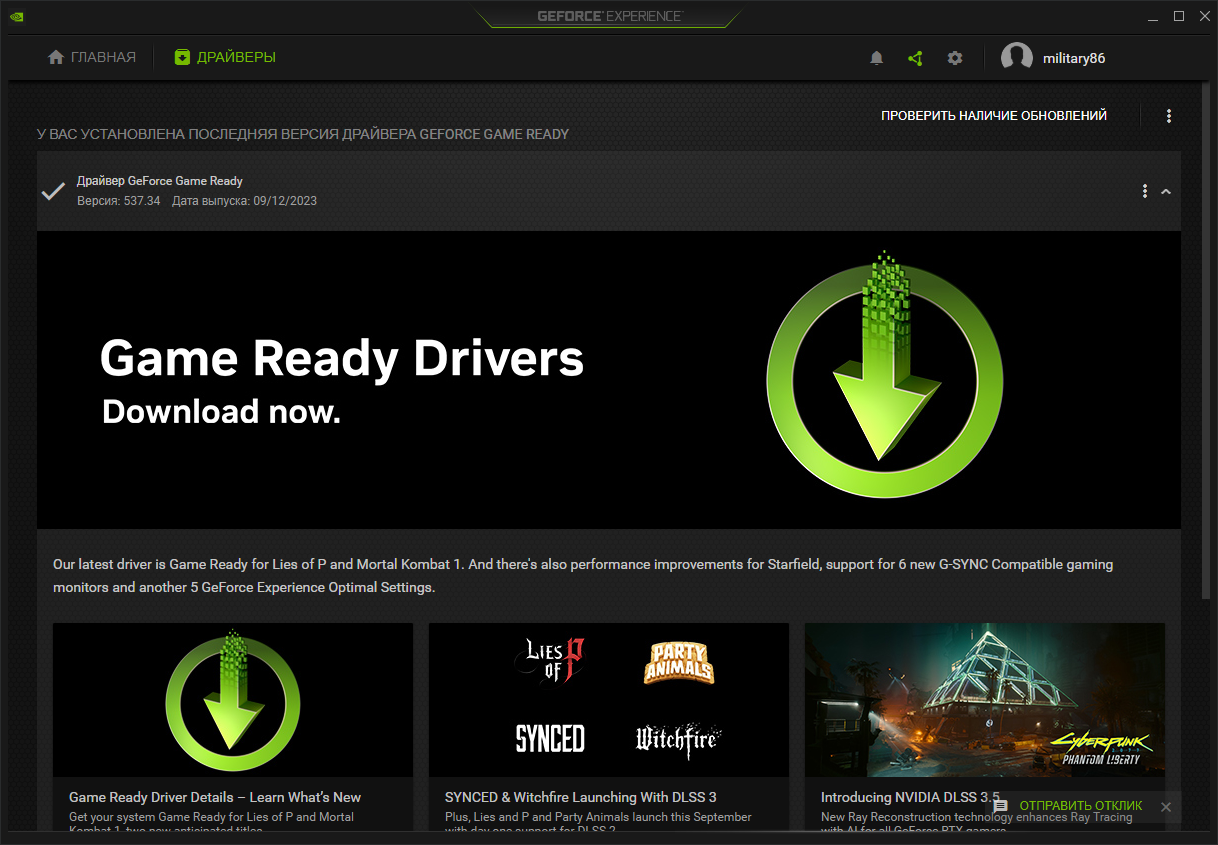The image size is (1218, 845).
Task: Click the NVIDIA logo in title bar
Action: click(16, 16)
